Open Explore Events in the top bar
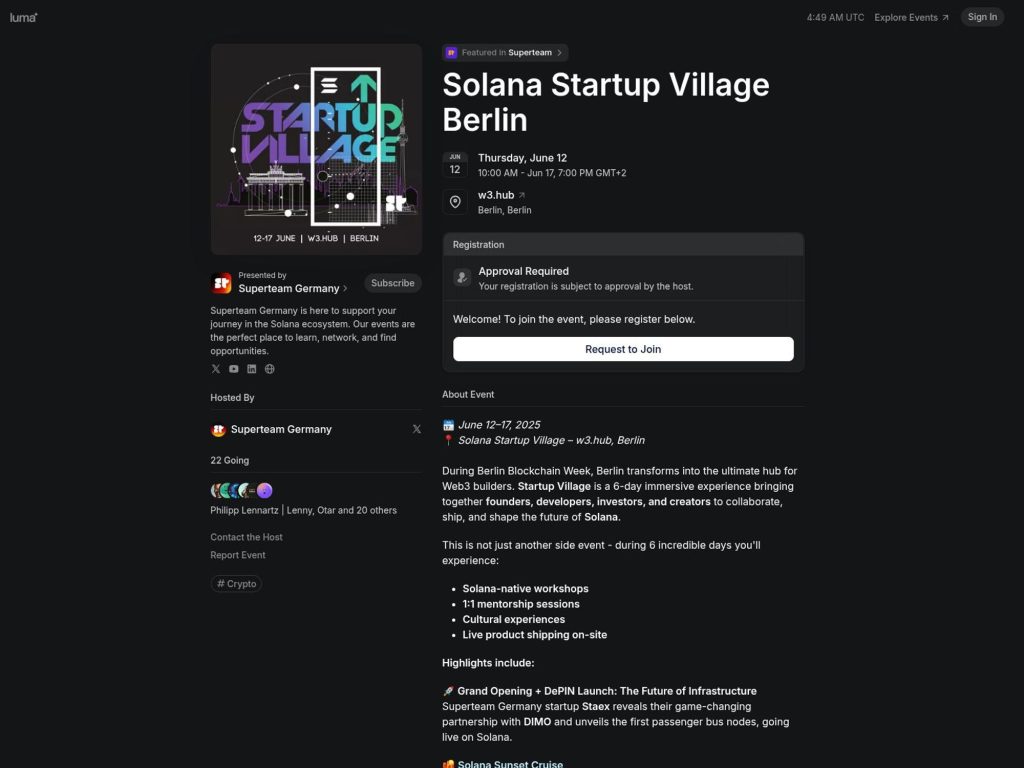The height and width of the screenshot is (768, 1024). point(905,17)
